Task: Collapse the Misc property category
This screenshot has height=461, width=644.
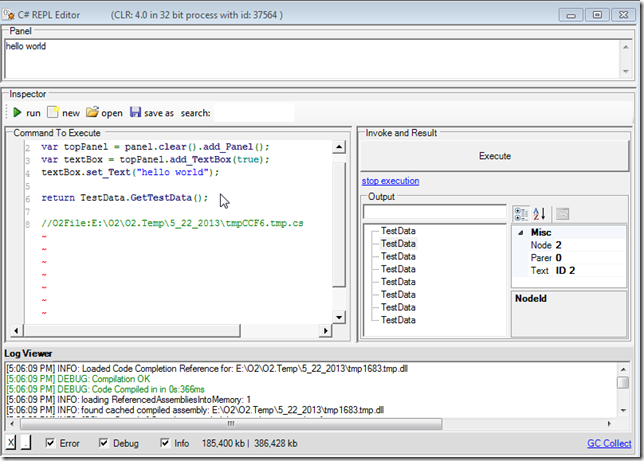Action: pos(520,233)
